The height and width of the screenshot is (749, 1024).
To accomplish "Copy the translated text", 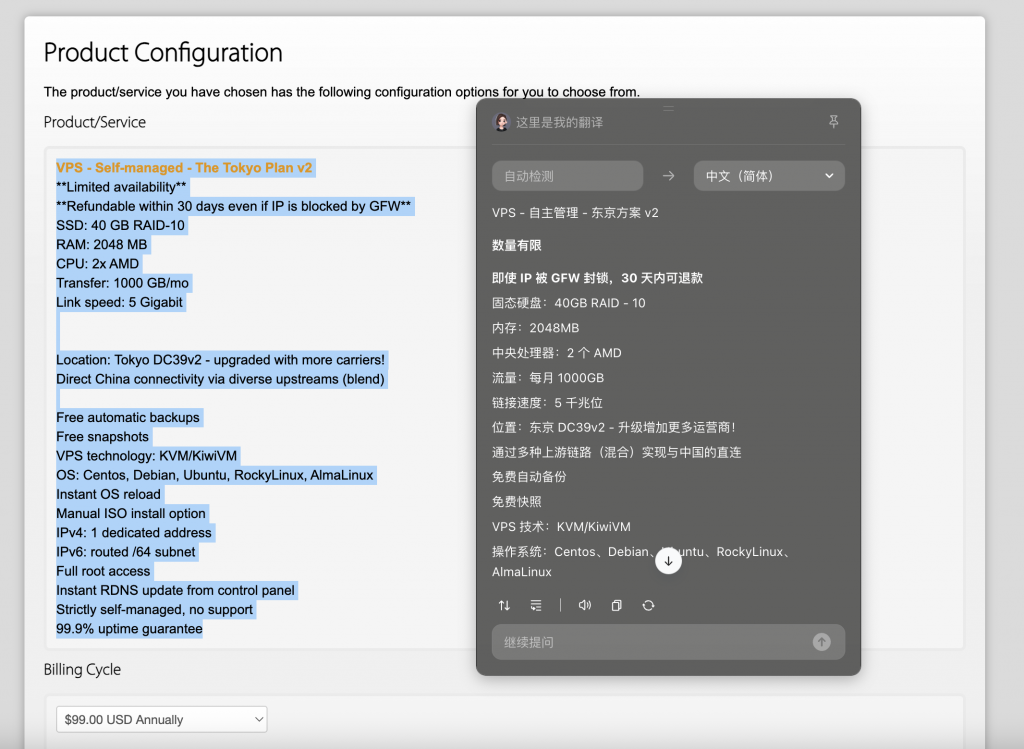I will 616,605.
